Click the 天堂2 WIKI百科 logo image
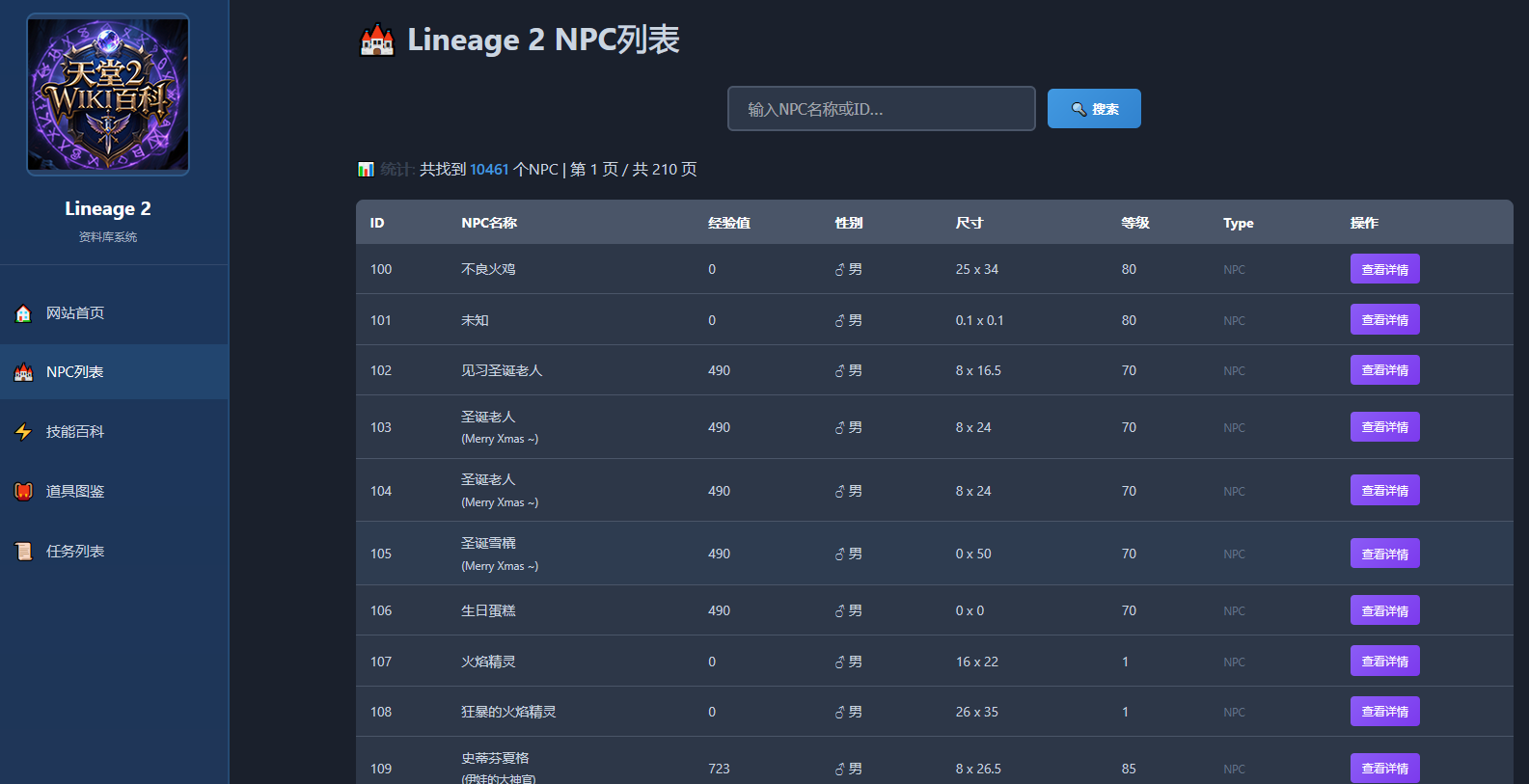The image size is (1529, 784). [x=108, y=95]
